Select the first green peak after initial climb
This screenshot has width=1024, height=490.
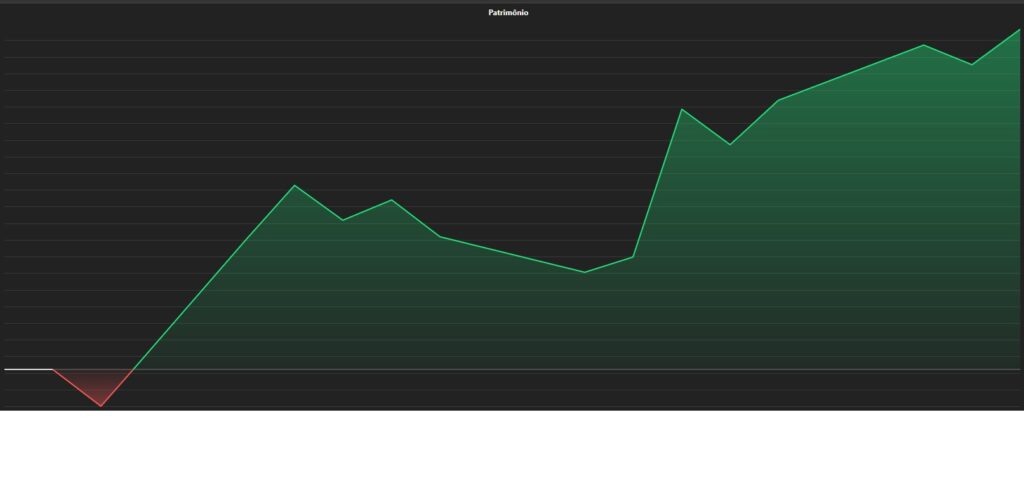[x=294, y=185]
